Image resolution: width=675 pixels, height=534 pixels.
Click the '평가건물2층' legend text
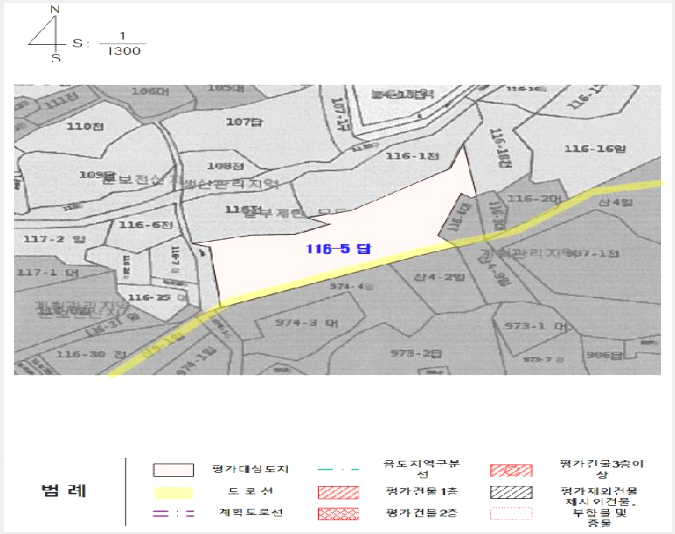tap(421, 513)
